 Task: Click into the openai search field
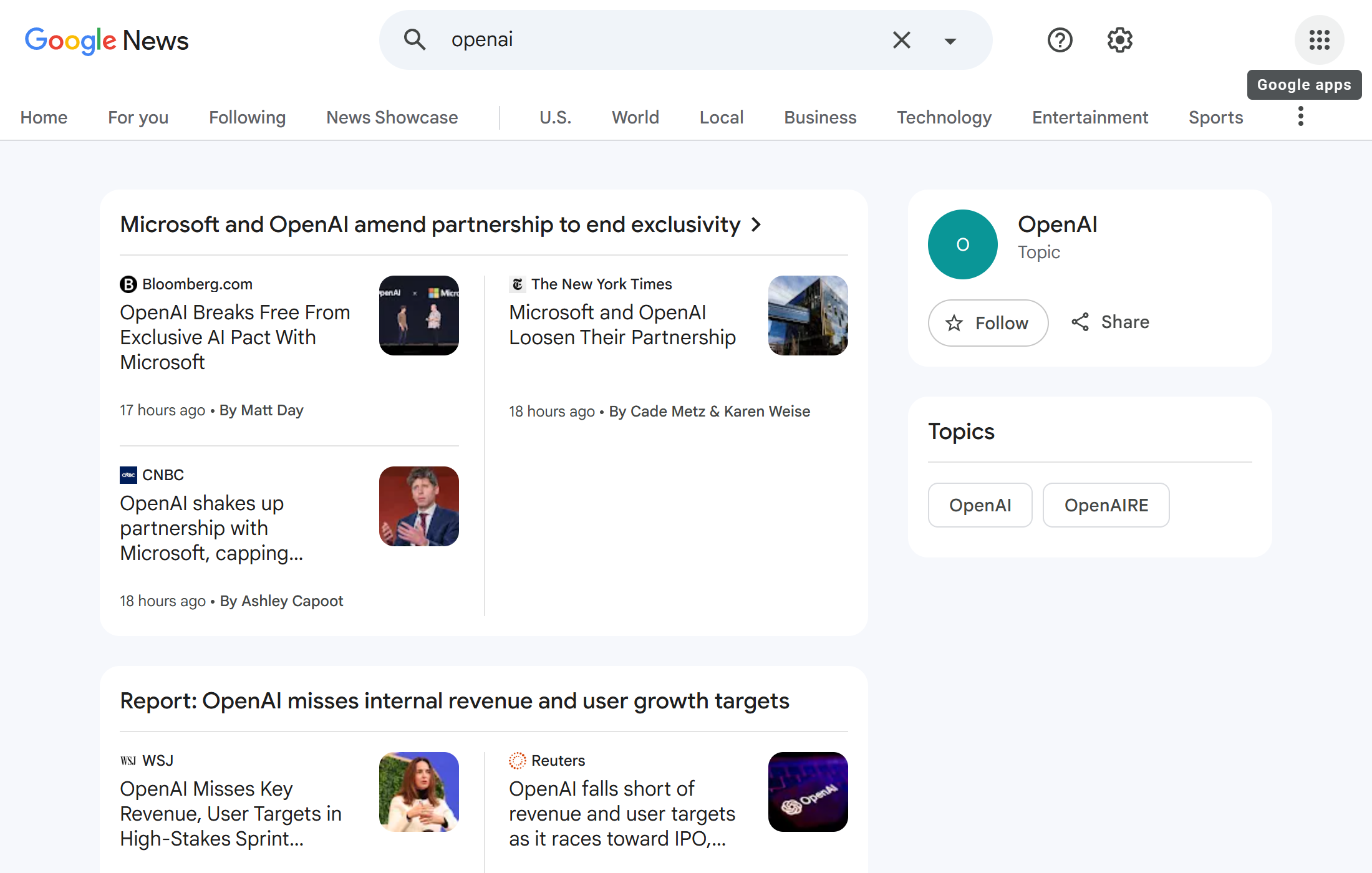pos(655,40)
